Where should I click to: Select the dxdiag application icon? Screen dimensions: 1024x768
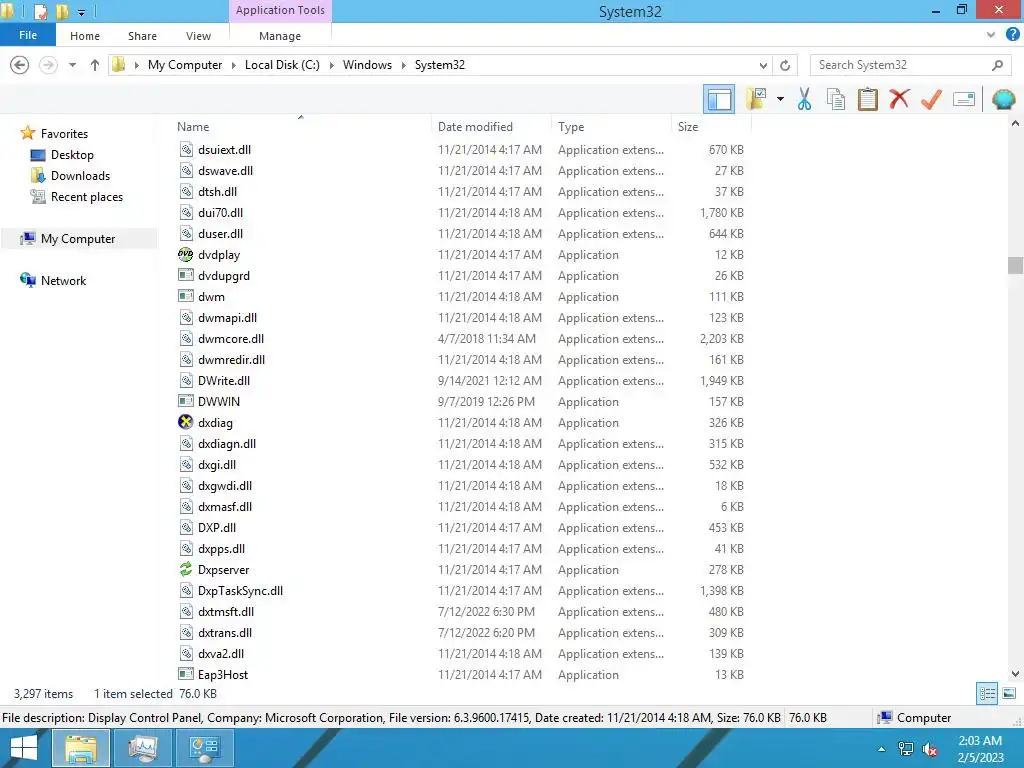point(185,422)
